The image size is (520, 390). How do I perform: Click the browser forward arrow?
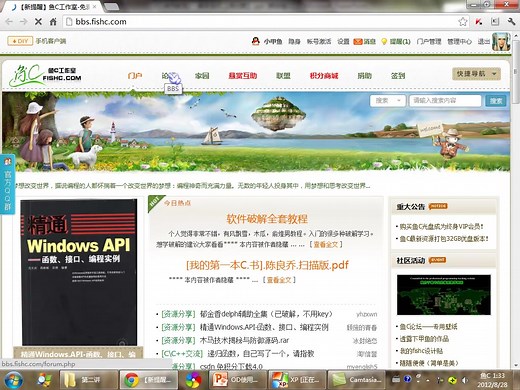click(x=23, y=22)
